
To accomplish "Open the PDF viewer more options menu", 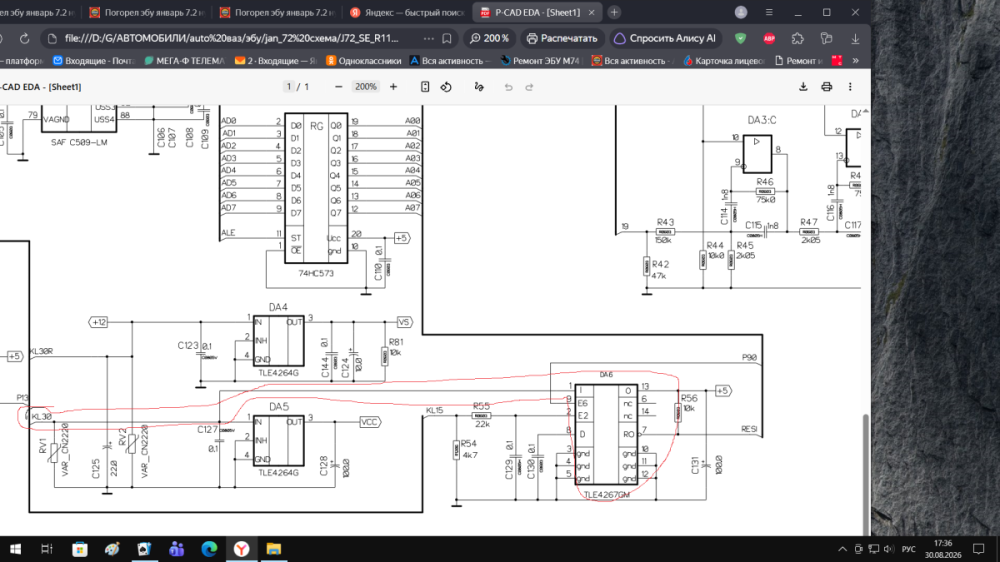I will [850, 87].
